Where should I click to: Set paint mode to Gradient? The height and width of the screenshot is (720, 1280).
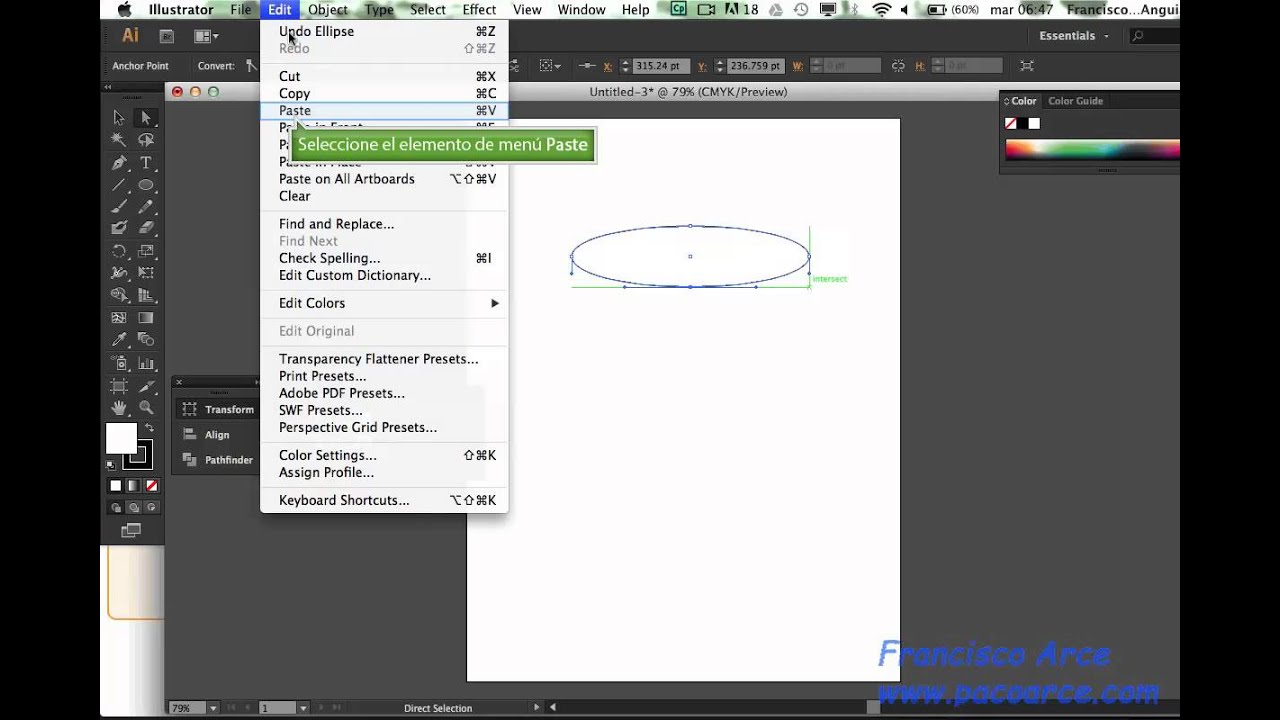click(x=134, y=486)
